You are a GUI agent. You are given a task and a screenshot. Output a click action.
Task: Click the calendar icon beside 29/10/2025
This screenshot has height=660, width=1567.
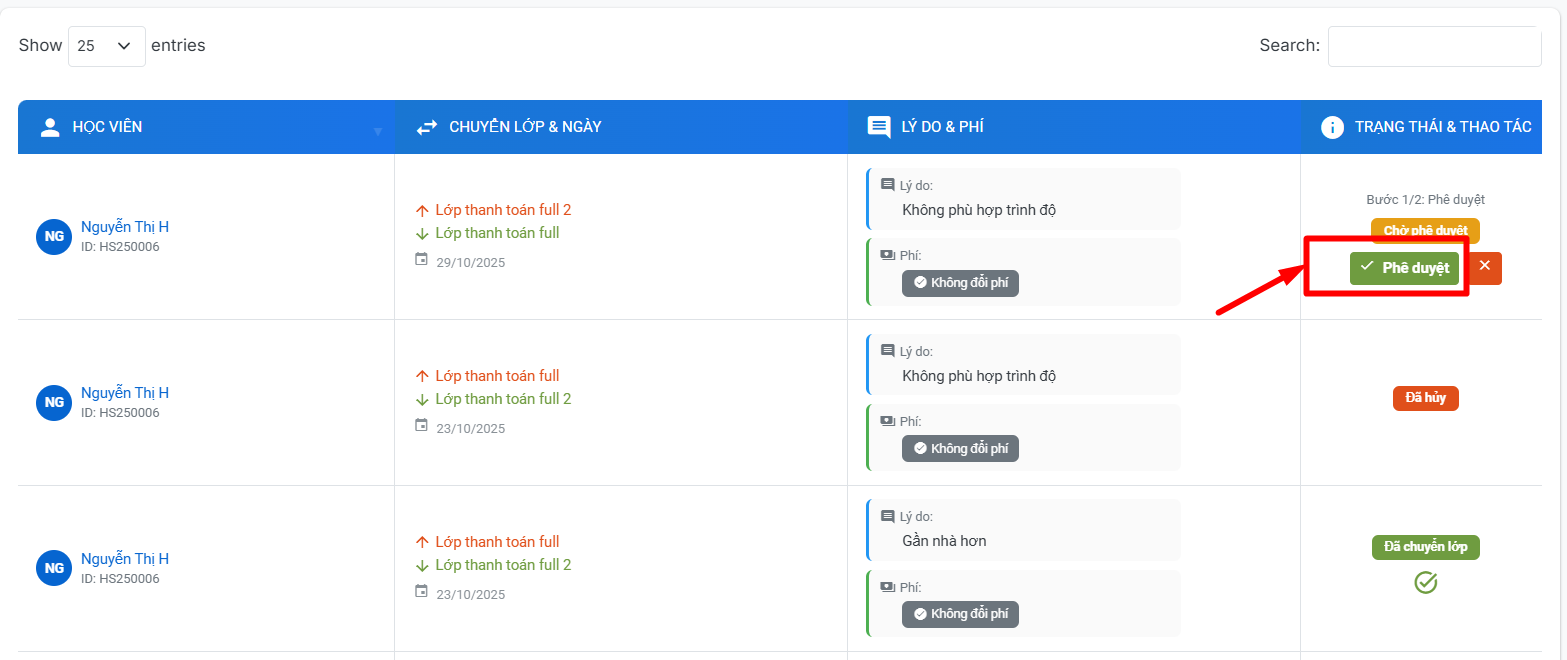pos(421,260)
